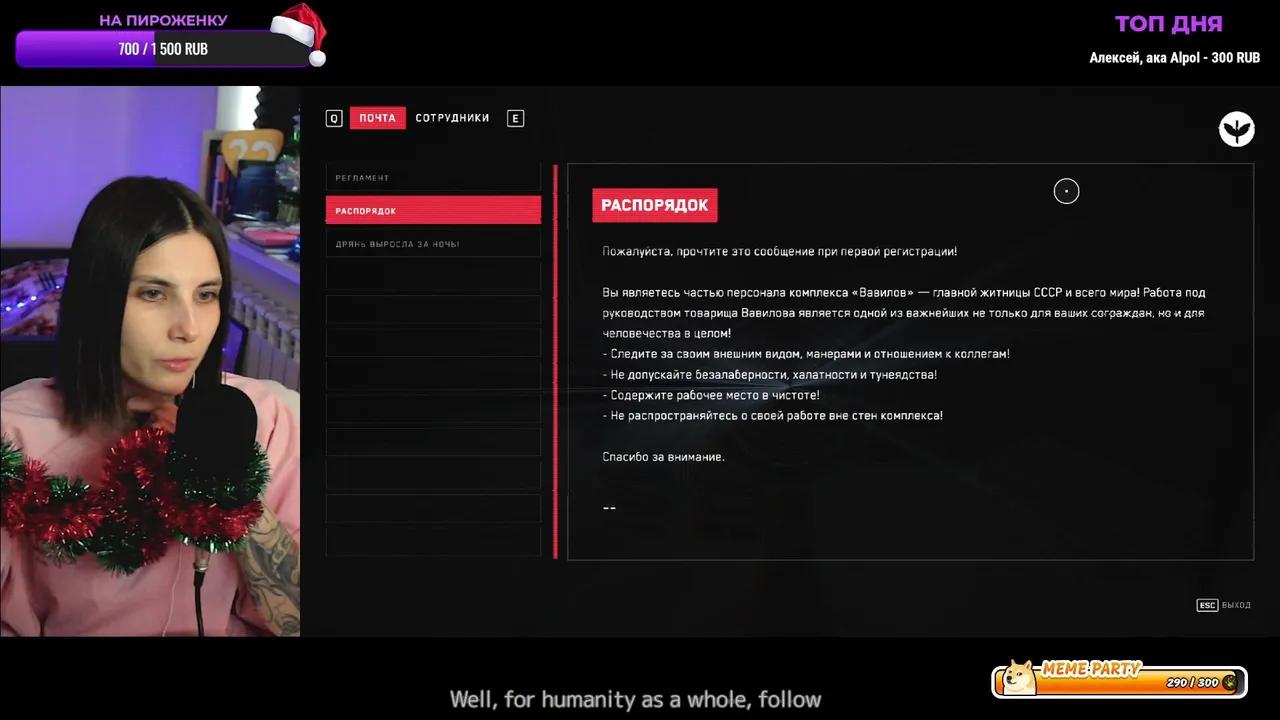The height and width of the screenshot is (720, 1280).
Task: Click the Q key hint icon
Action: coord(334,118)
